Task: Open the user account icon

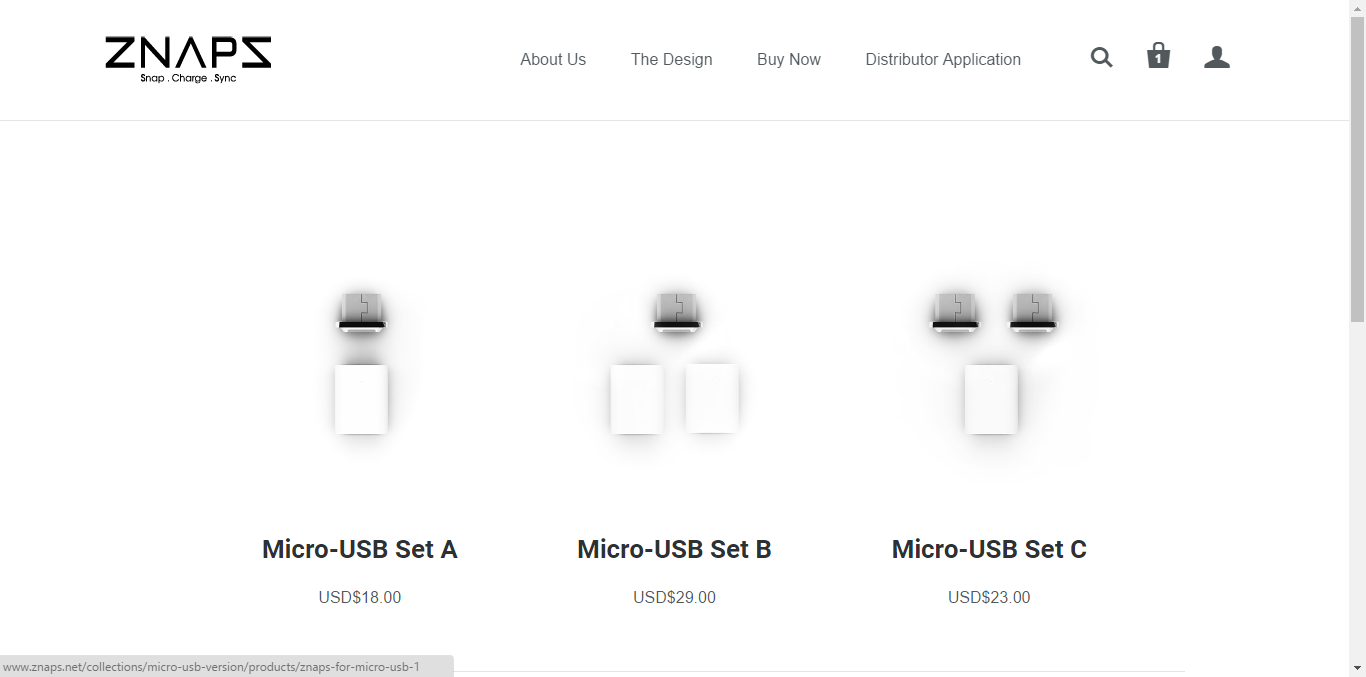Action: click(x=1216, y=58)
